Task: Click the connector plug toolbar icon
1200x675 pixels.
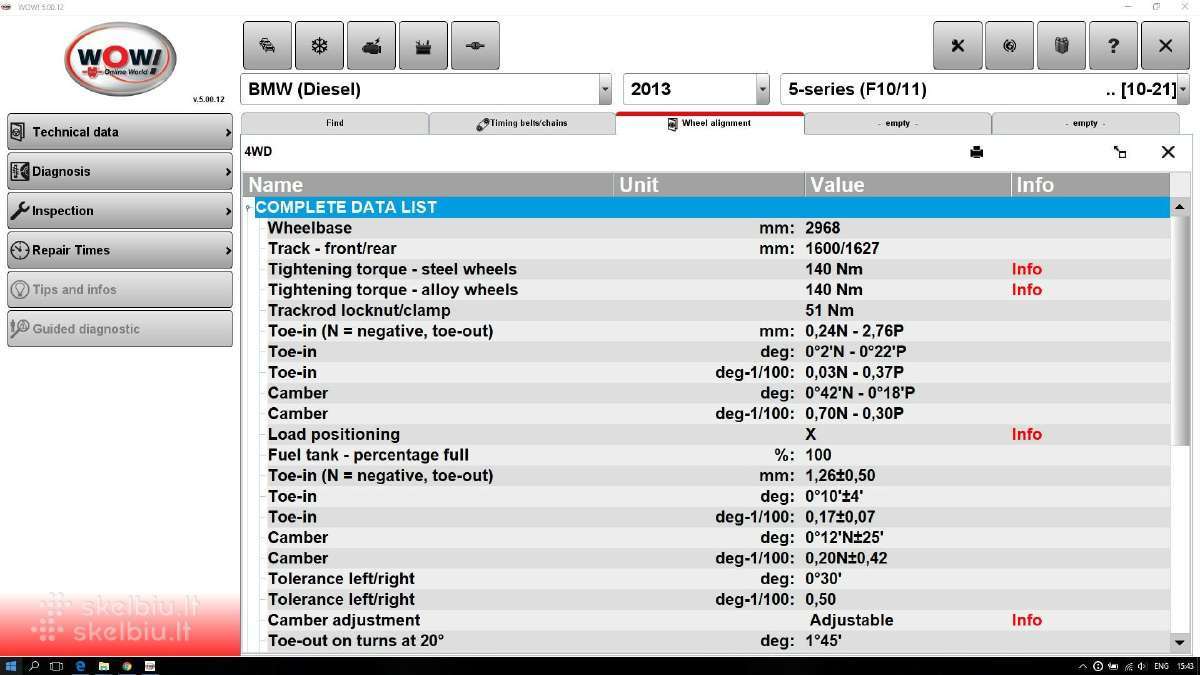Action: tap(475, 46)
